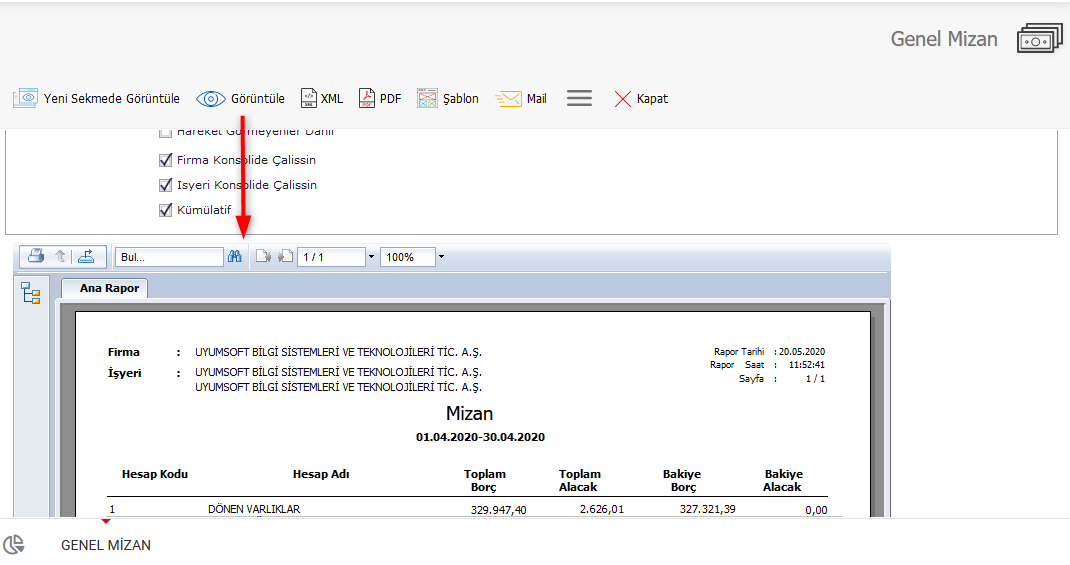The width and height of the screenshot is (1070, 565).
Task: Uncheck Isyeri Konsolide Çalissin checkbox
Action: [166, 185]
